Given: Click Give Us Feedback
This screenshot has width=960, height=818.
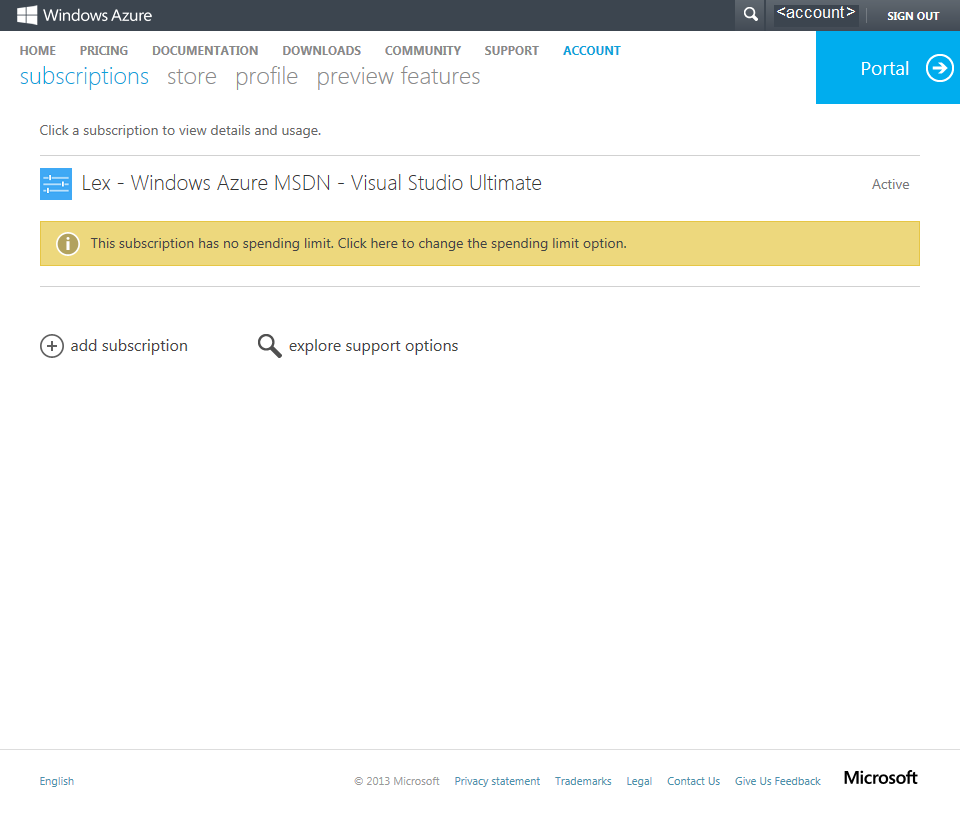Looking at the screenshot, I should 777,781.
